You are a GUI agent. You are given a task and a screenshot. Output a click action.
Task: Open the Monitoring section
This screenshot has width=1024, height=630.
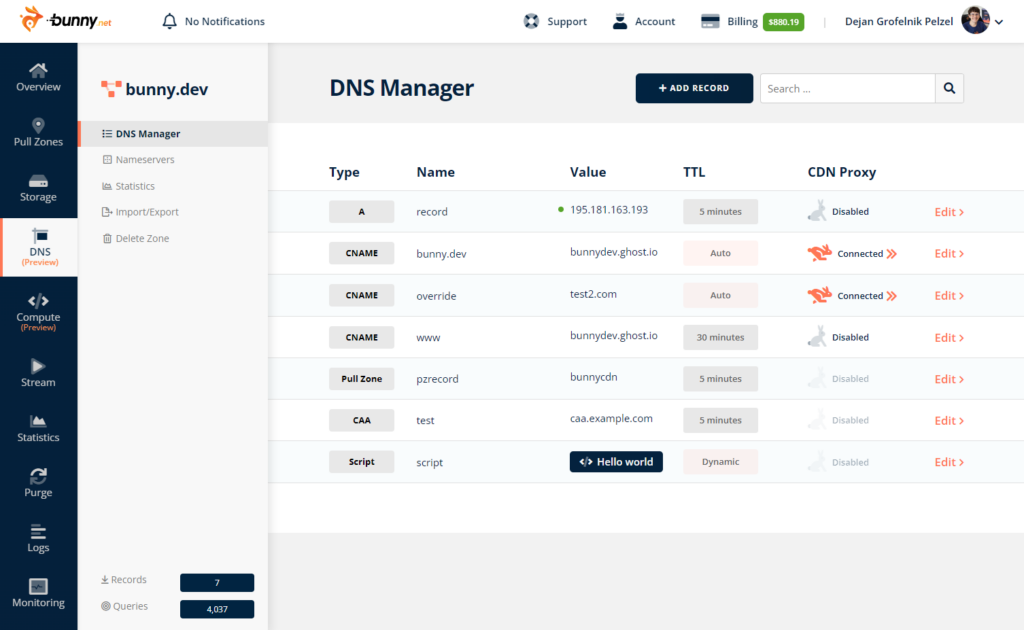[38, 594]
